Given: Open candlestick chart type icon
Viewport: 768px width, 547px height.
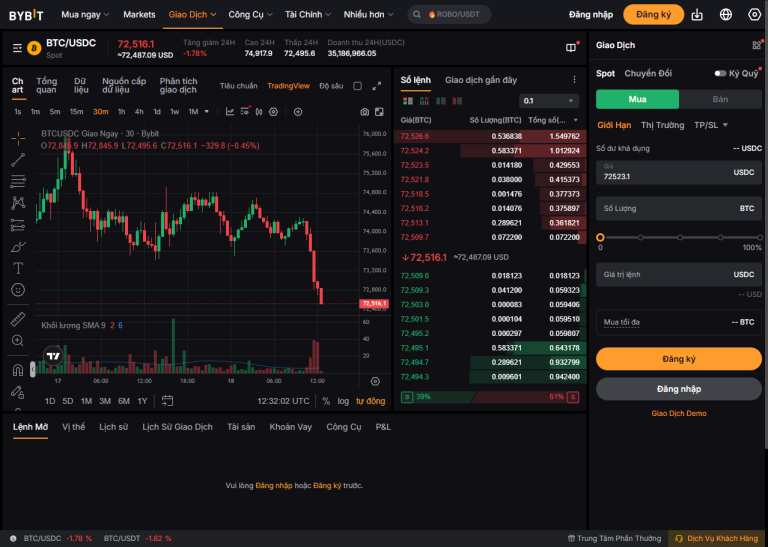Looking at the screenshot, I should coord(259,112).
